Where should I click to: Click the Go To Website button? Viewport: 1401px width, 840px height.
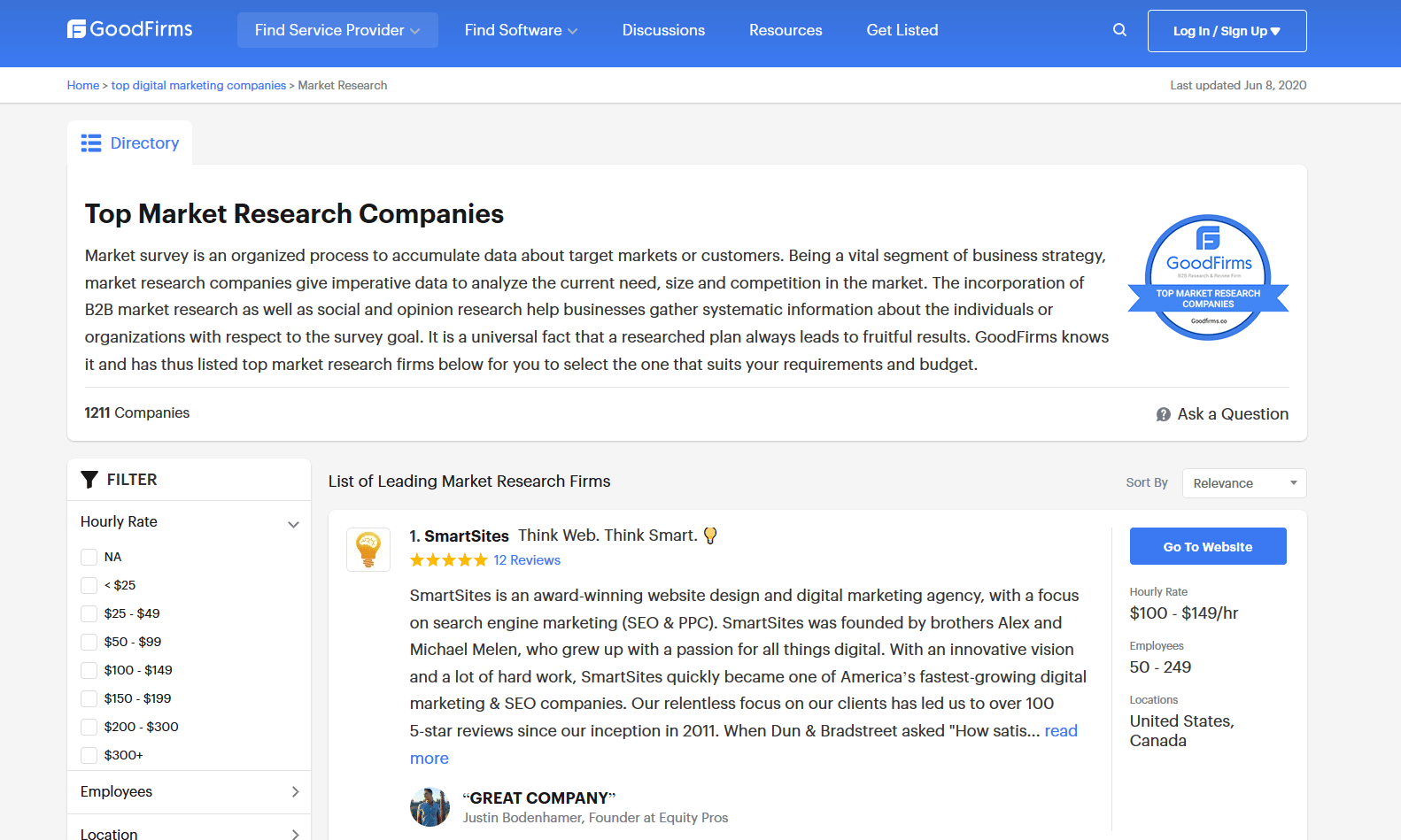(1208, 546)
